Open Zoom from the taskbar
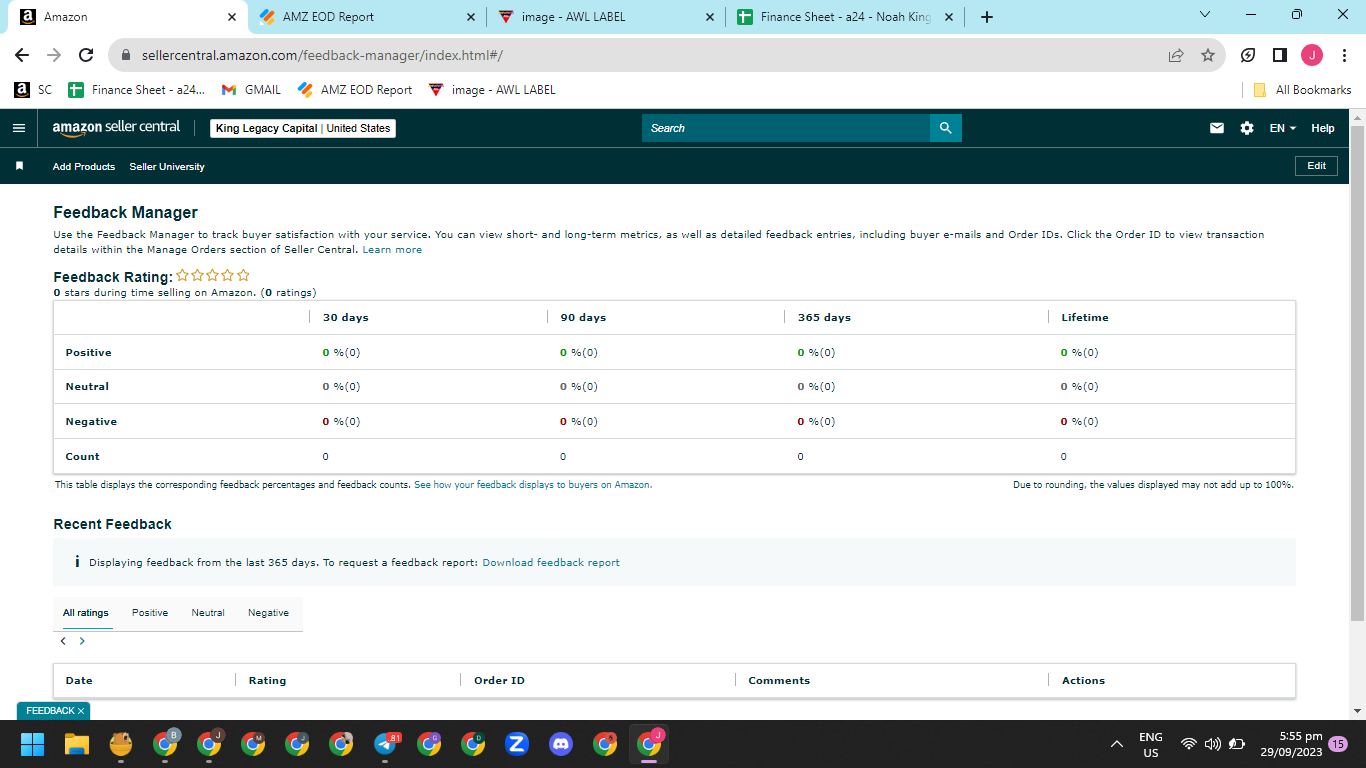This screenshot has height=768, width=1366. pyautogui.click(x=517, y=744)
